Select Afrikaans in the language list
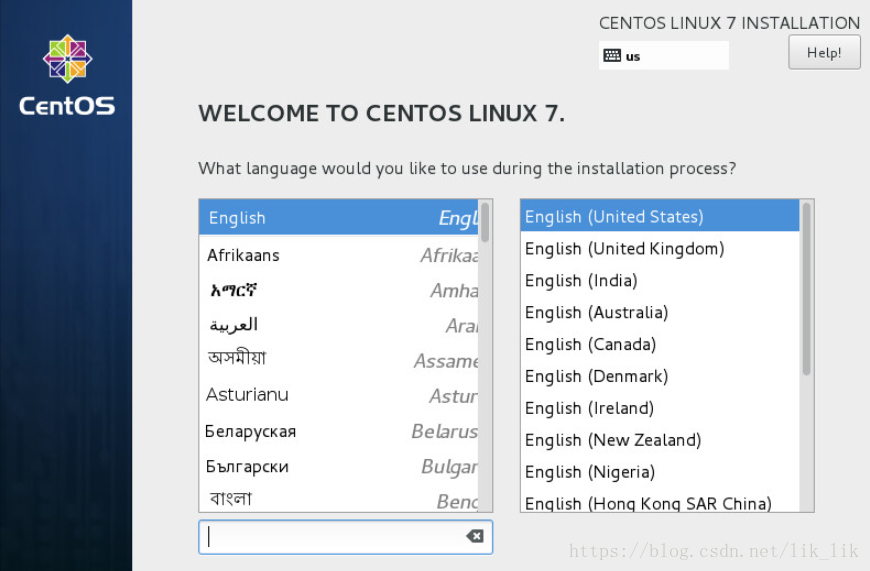The width and height of the screenshot is (870, 571). coord(338,255)
